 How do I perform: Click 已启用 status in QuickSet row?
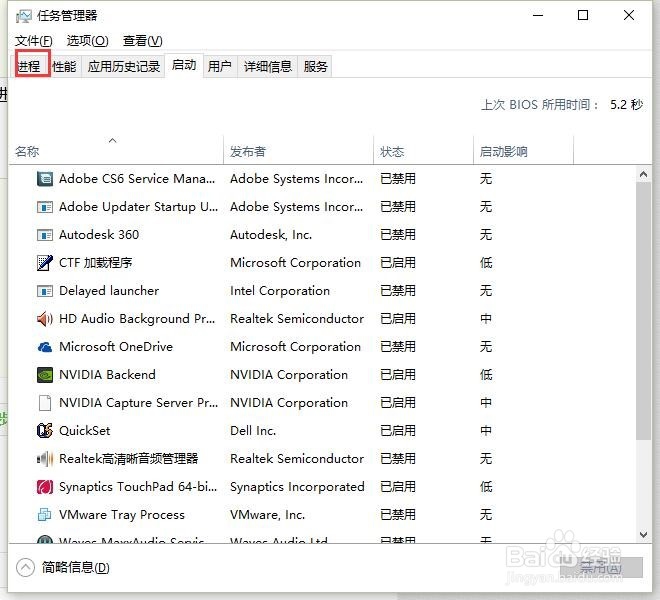tap(398, 431)
